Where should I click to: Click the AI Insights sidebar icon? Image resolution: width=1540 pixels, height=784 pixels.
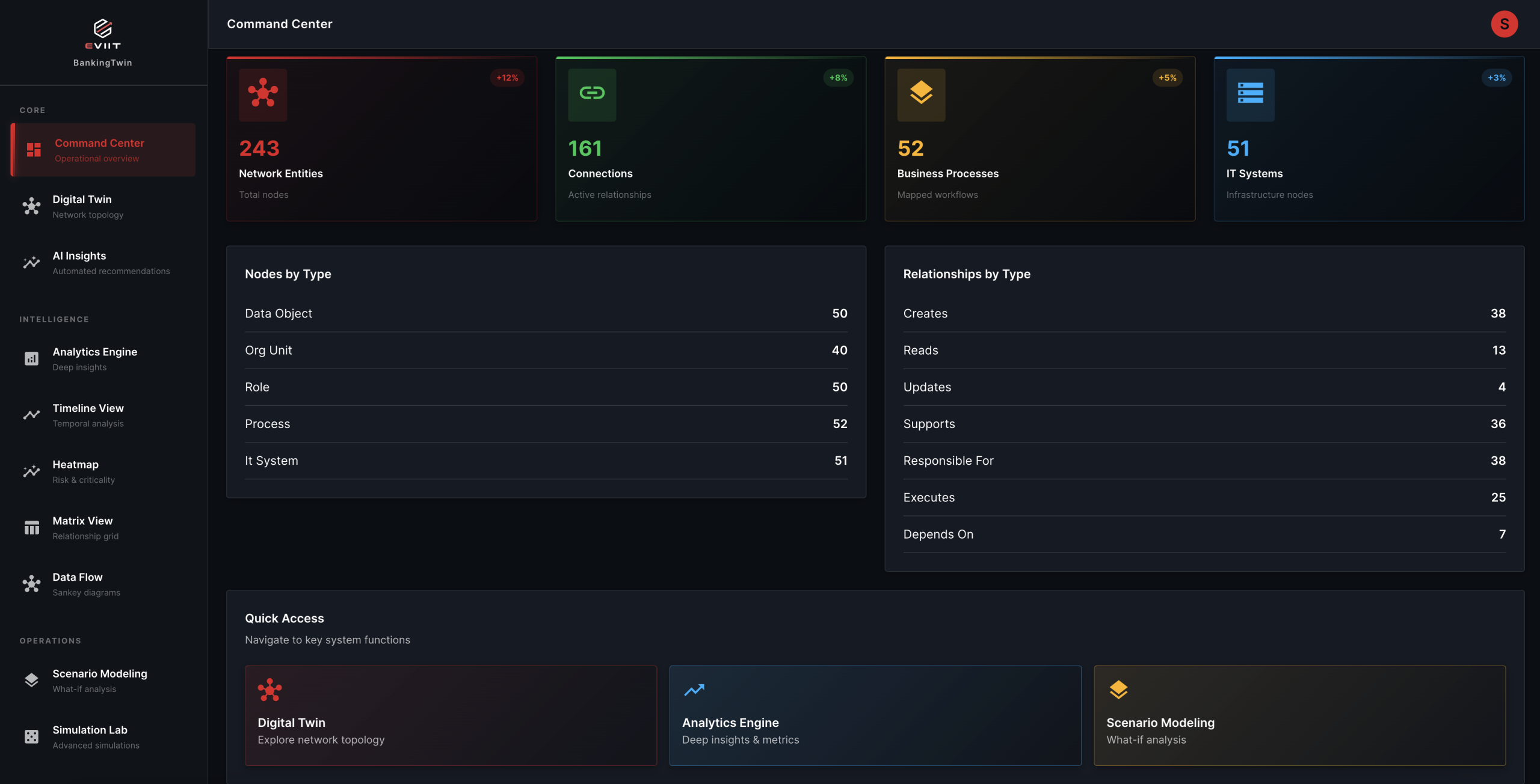point(31,263)
